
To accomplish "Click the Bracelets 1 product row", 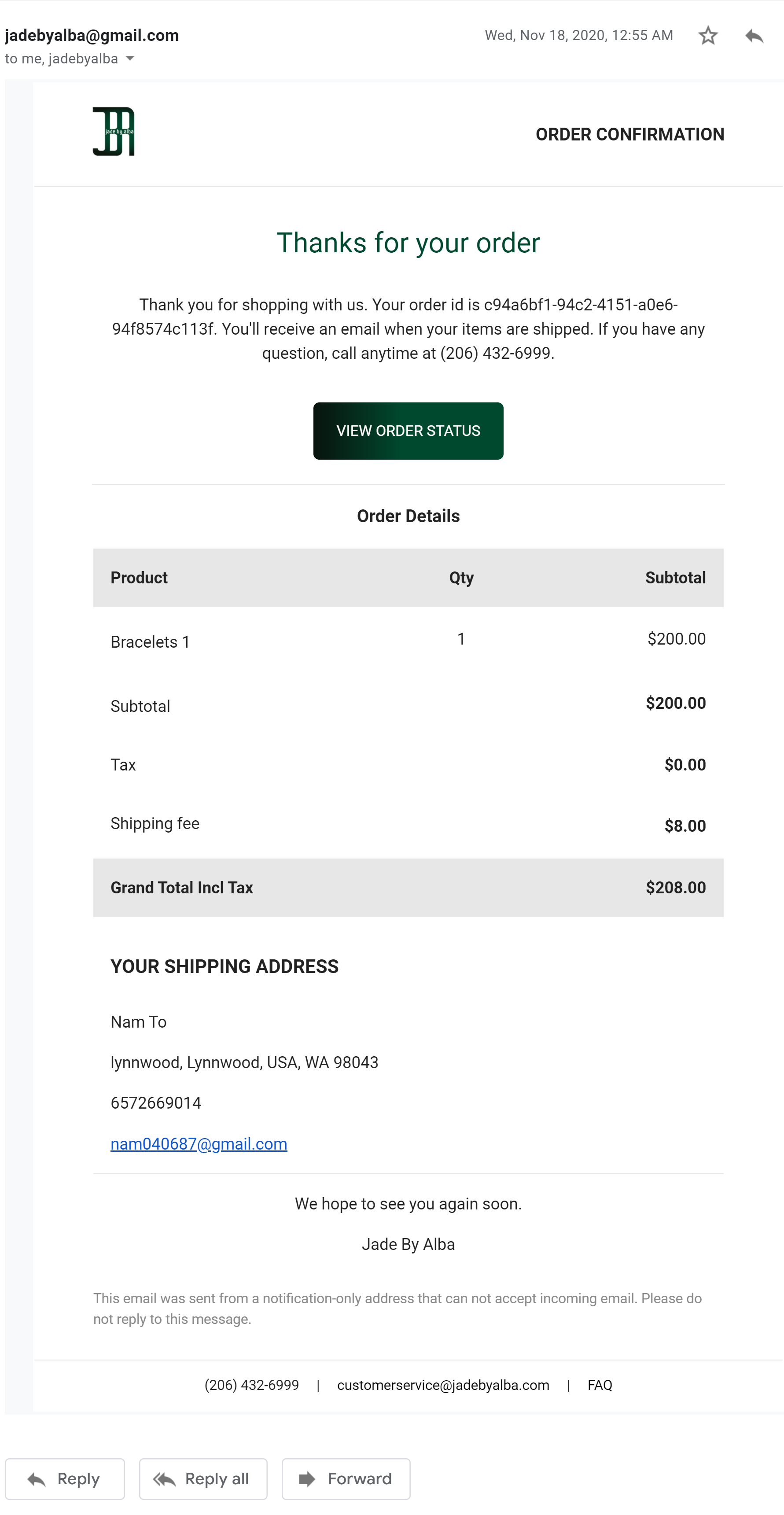I will pyautogui.click(x=150, y=641).
